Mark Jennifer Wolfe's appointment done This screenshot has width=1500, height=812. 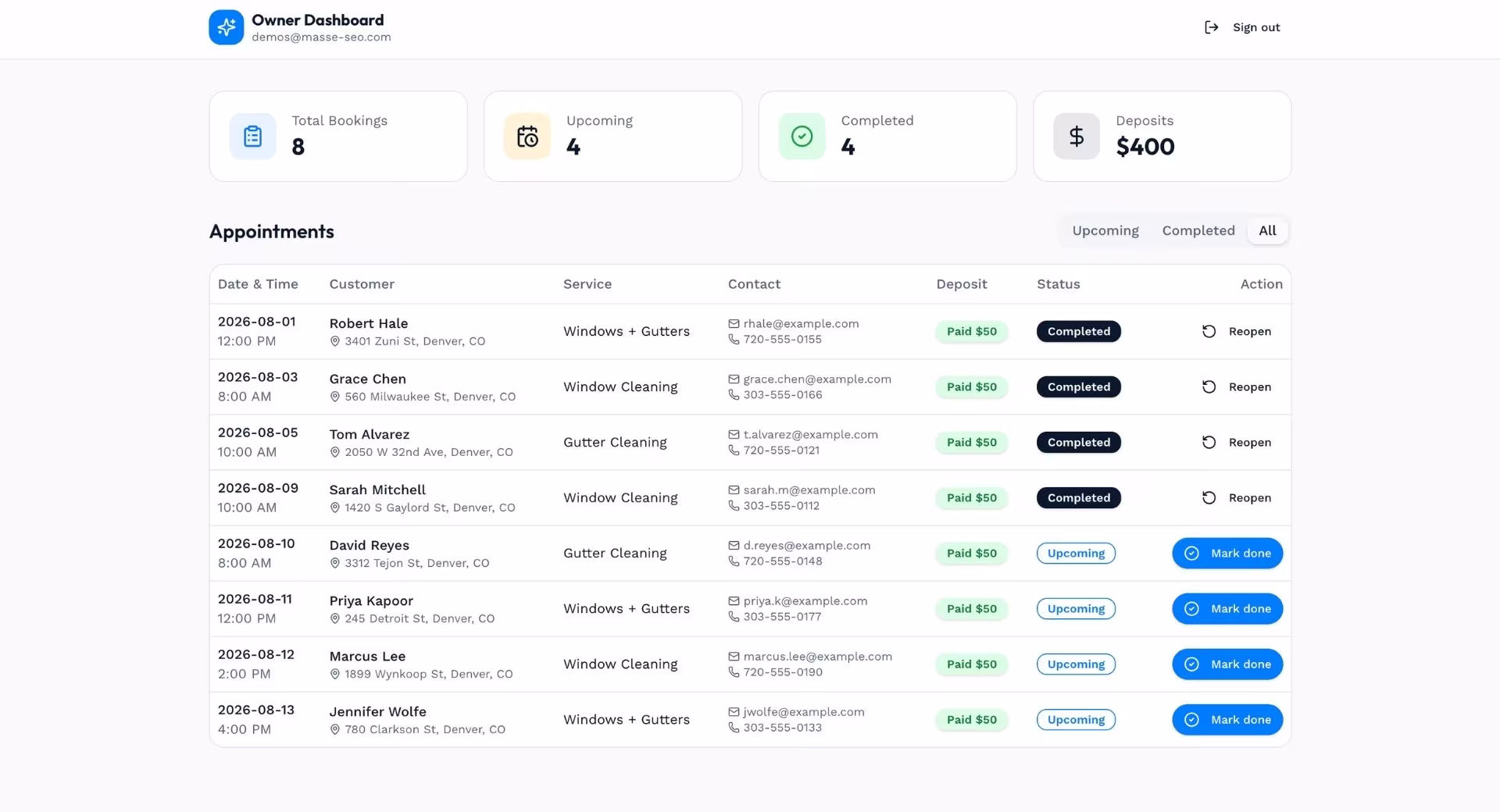pos(1227,719)
